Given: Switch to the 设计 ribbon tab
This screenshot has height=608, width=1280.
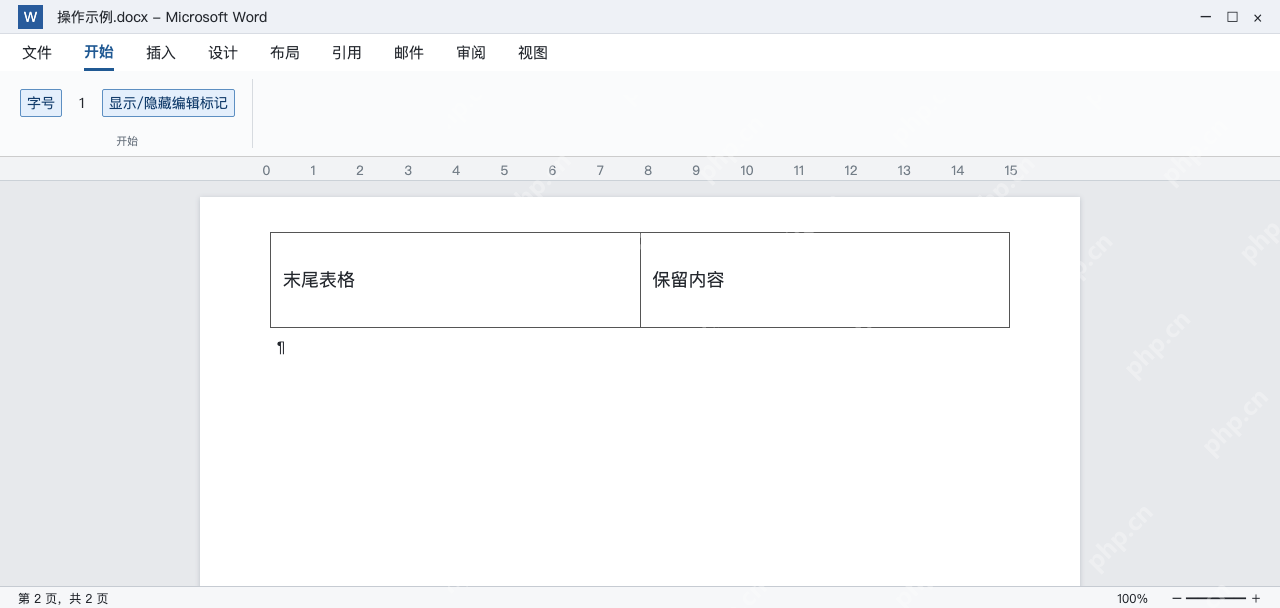Looking at the screenshot, I should [x=223, y=53].
